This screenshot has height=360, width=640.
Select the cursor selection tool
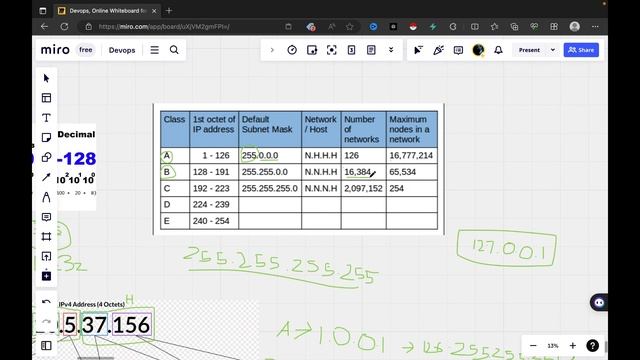coord(46,78)
